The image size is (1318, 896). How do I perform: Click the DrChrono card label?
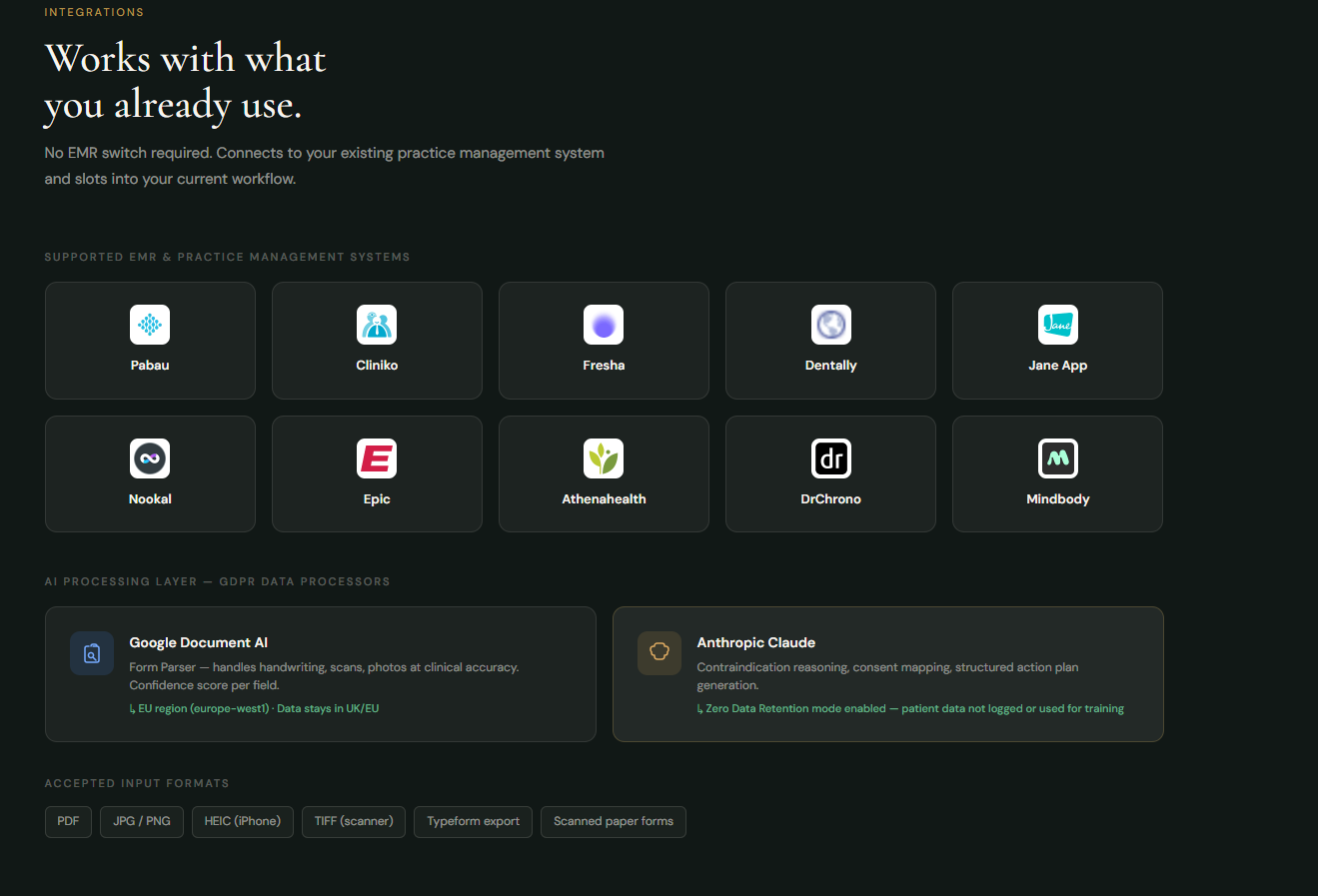tap(831, 499)
